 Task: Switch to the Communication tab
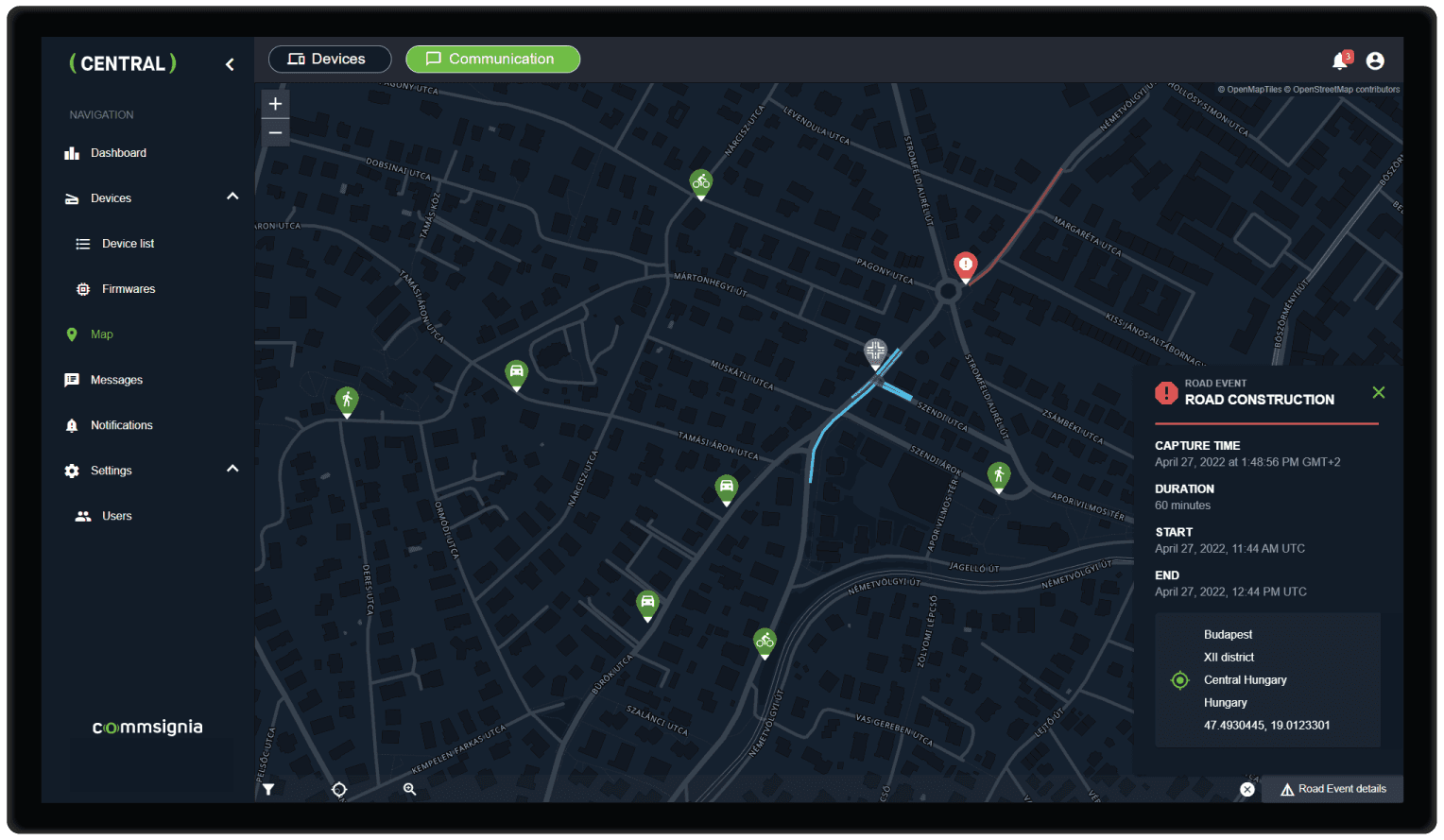tap(492, 59)
